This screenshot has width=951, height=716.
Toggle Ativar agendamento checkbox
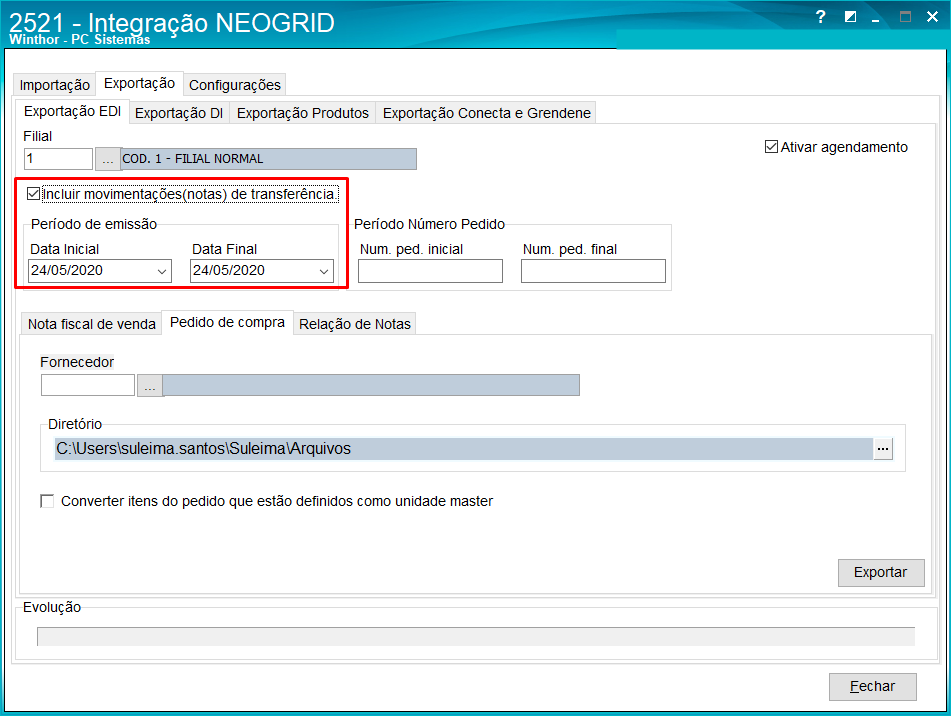tap(771, 147)
